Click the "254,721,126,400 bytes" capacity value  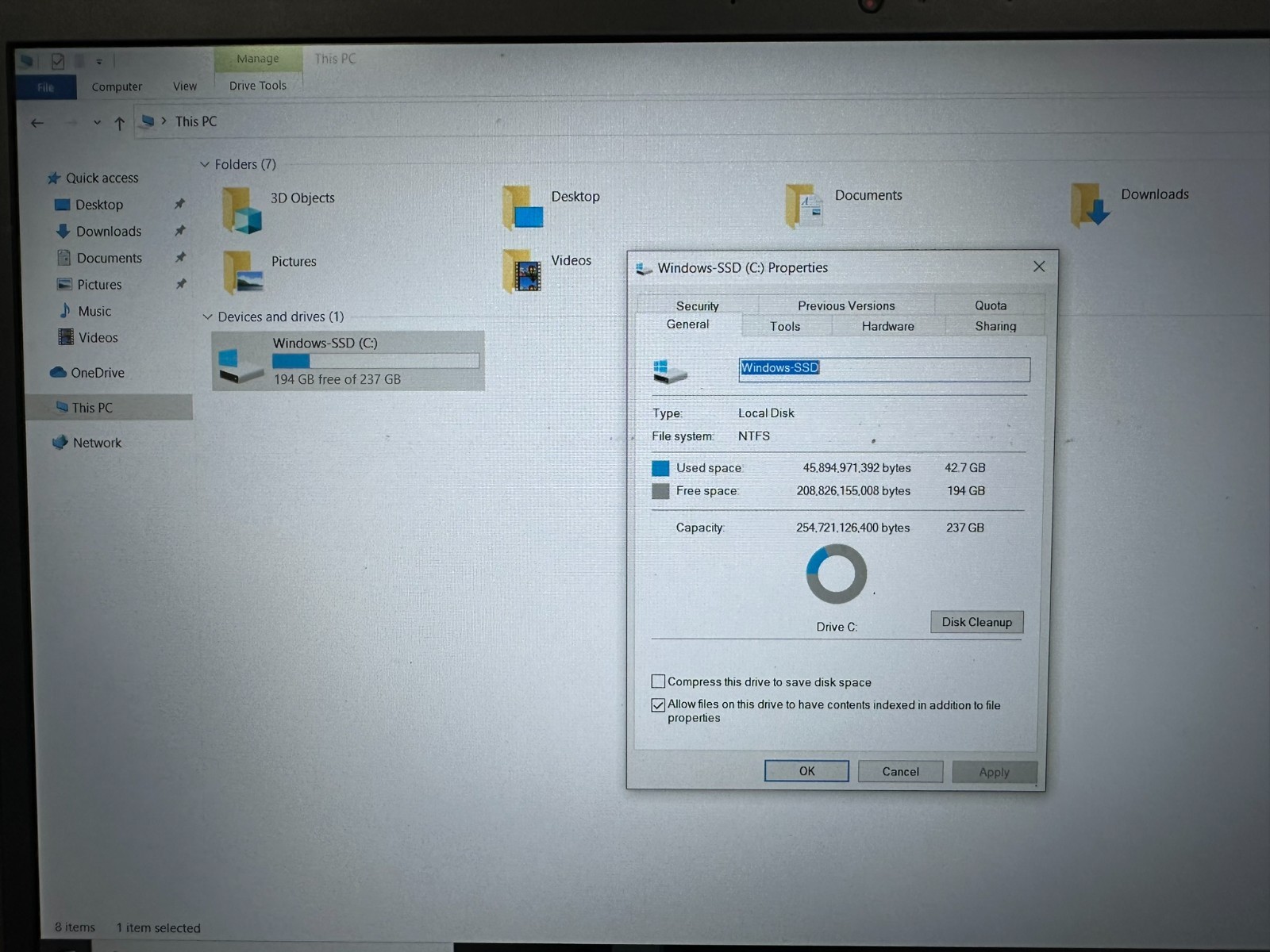pos(853,528)
